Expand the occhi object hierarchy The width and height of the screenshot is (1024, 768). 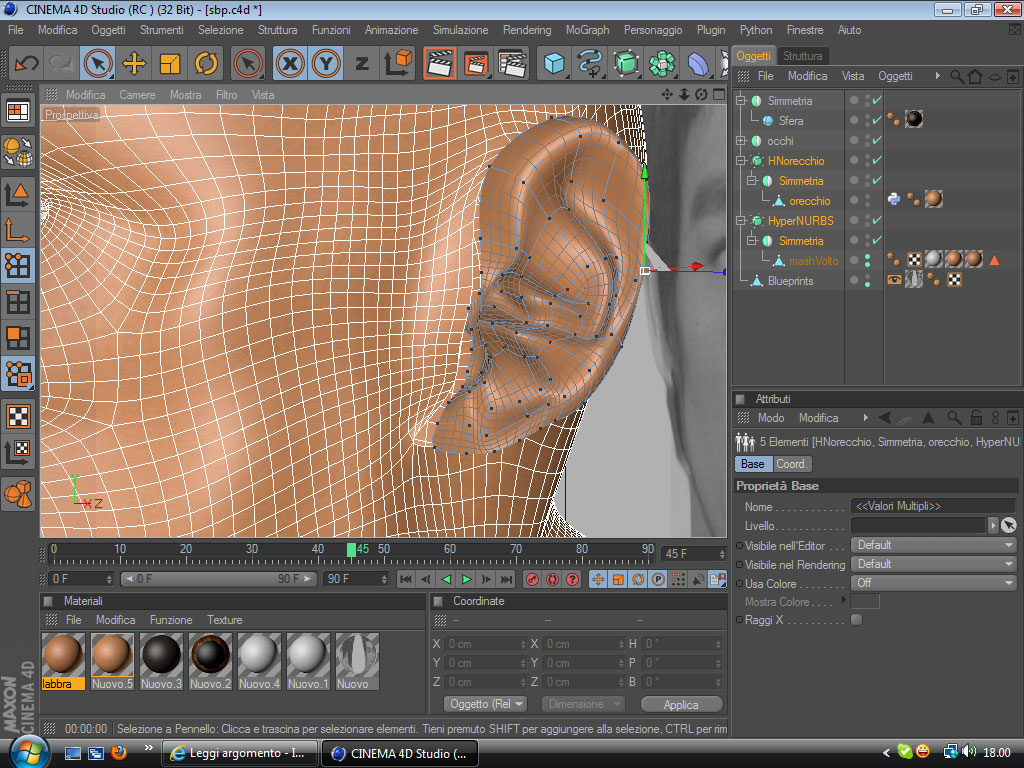pos(741,140)
